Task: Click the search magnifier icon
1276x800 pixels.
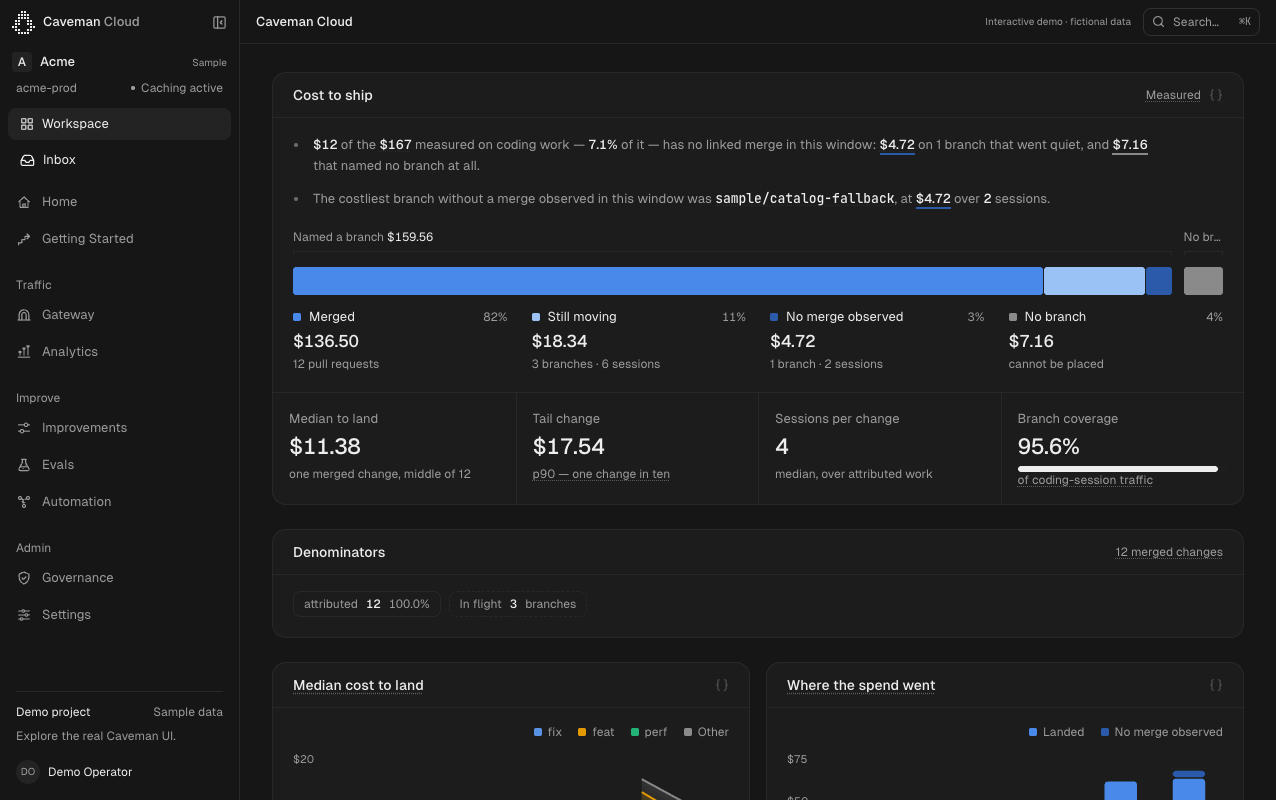Action: [x=1159, y=22]
